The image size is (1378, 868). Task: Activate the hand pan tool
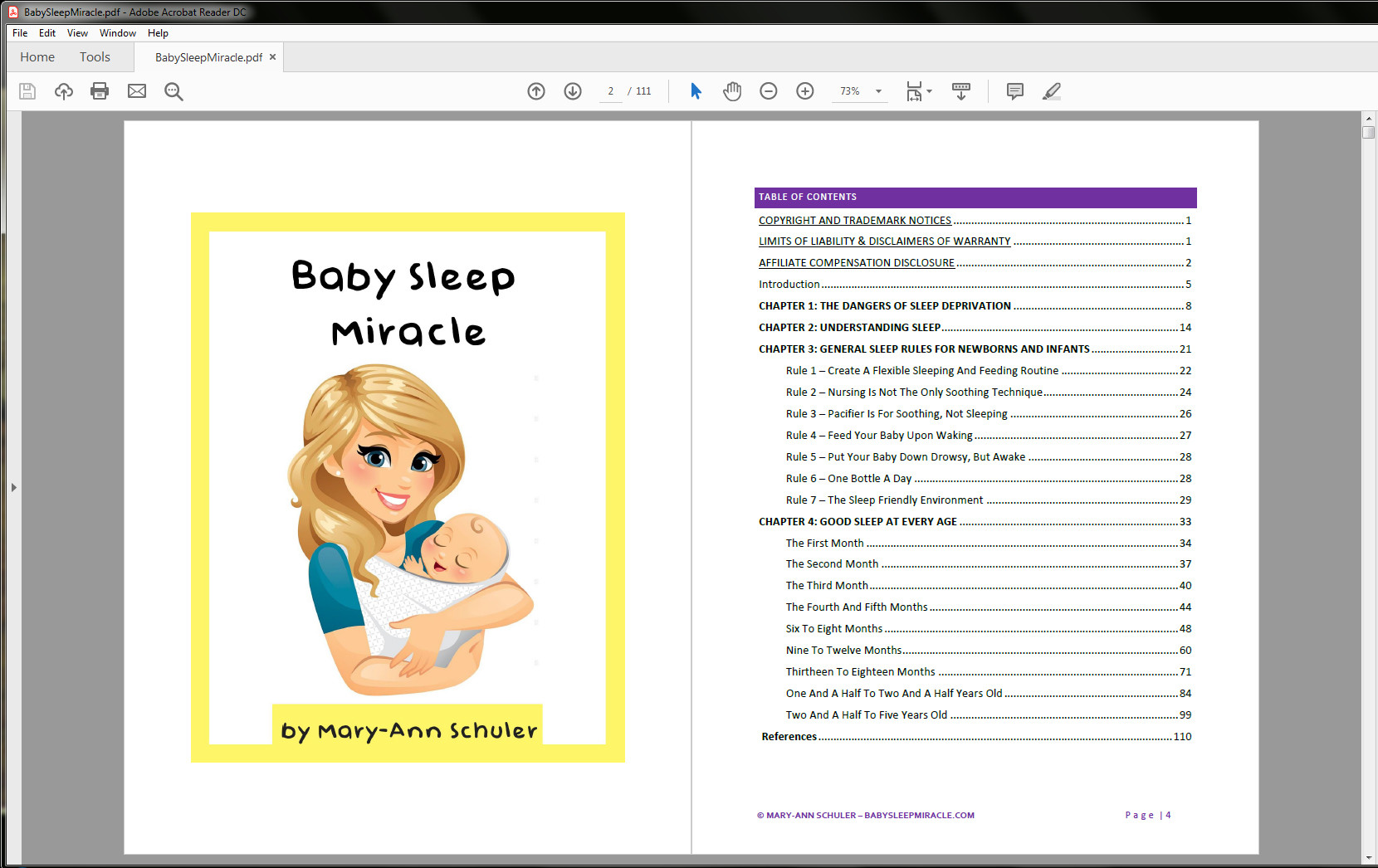point(731,91)
